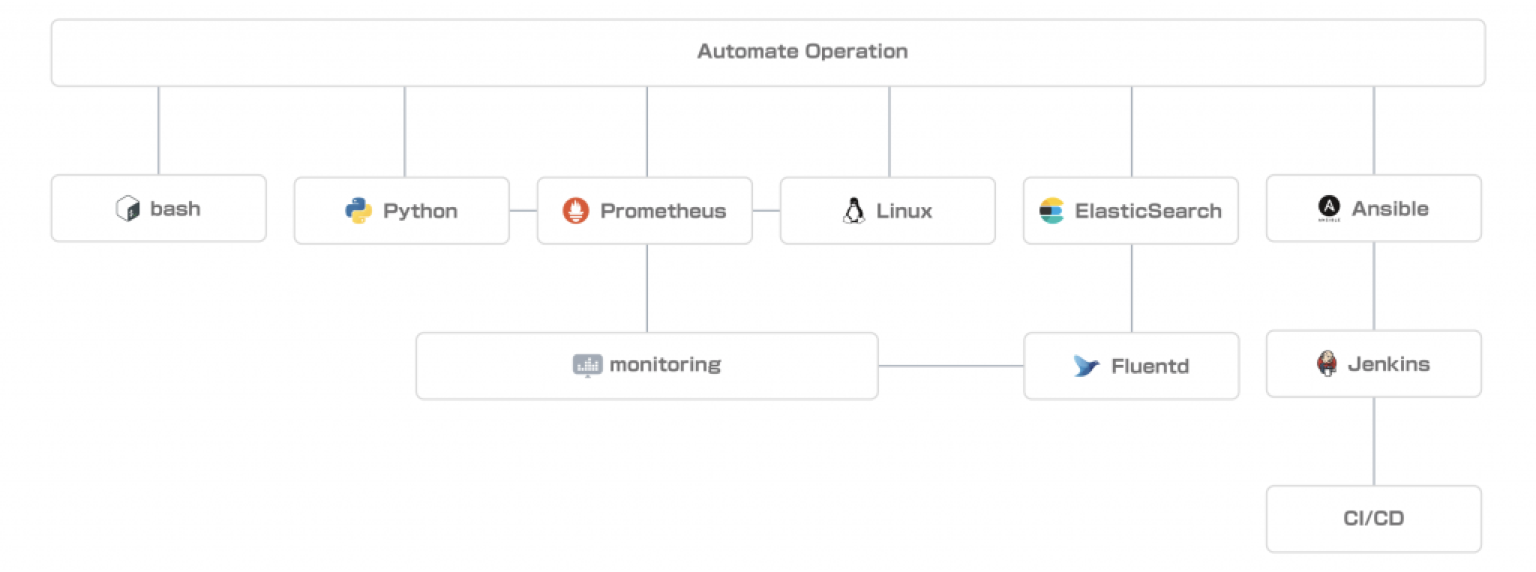Select the CI/CD node box
This screenshot has width=1536, height=572.
pos(1374,519)
